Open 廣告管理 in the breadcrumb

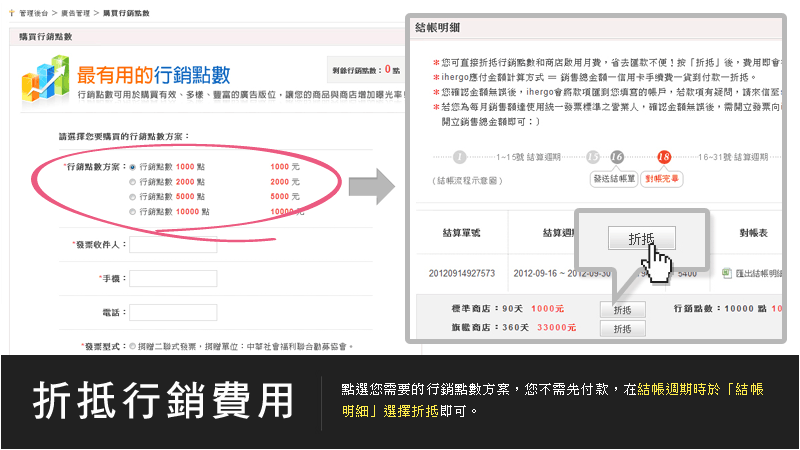click(74, 12)
